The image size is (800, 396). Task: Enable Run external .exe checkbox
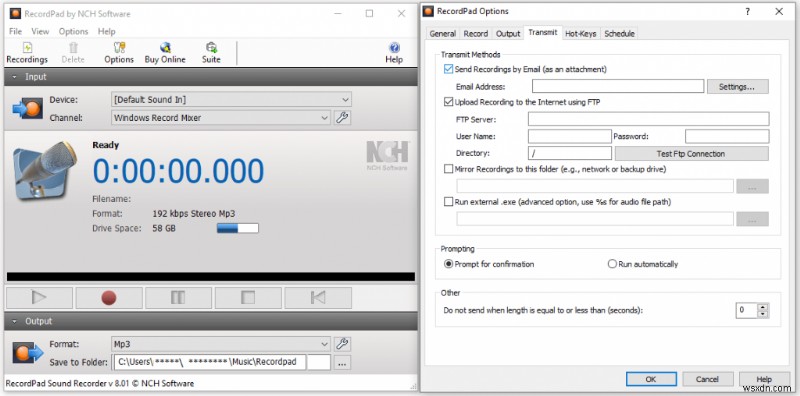point(448,202)
